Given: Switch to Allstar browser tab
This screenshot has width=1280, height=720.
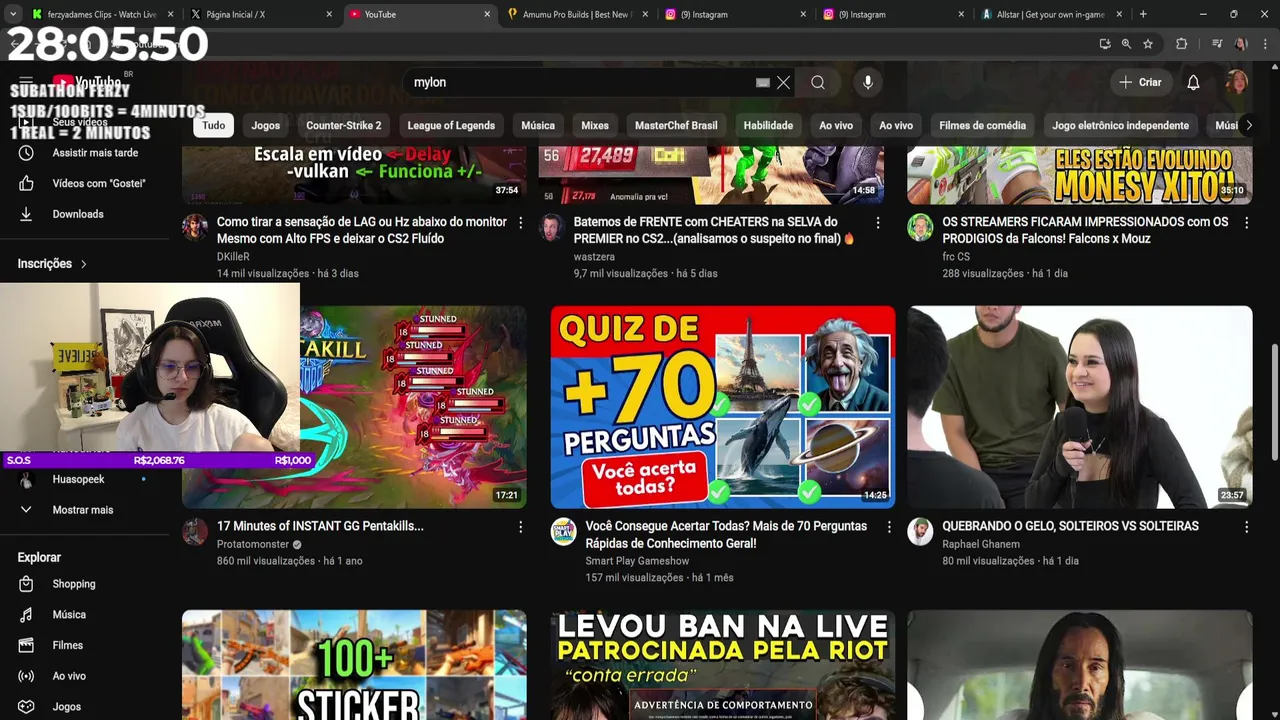Looking at the screenshot, I should coord(1051,14).
